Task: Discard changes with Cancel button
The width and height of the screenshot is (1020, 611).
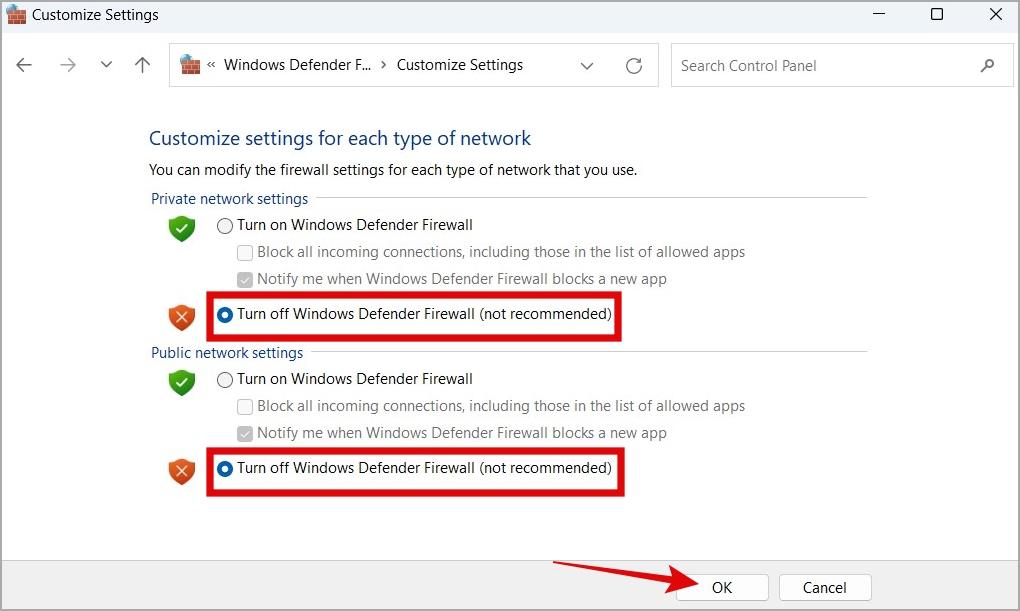Action: pyautogui.click(x=825, y=588)
